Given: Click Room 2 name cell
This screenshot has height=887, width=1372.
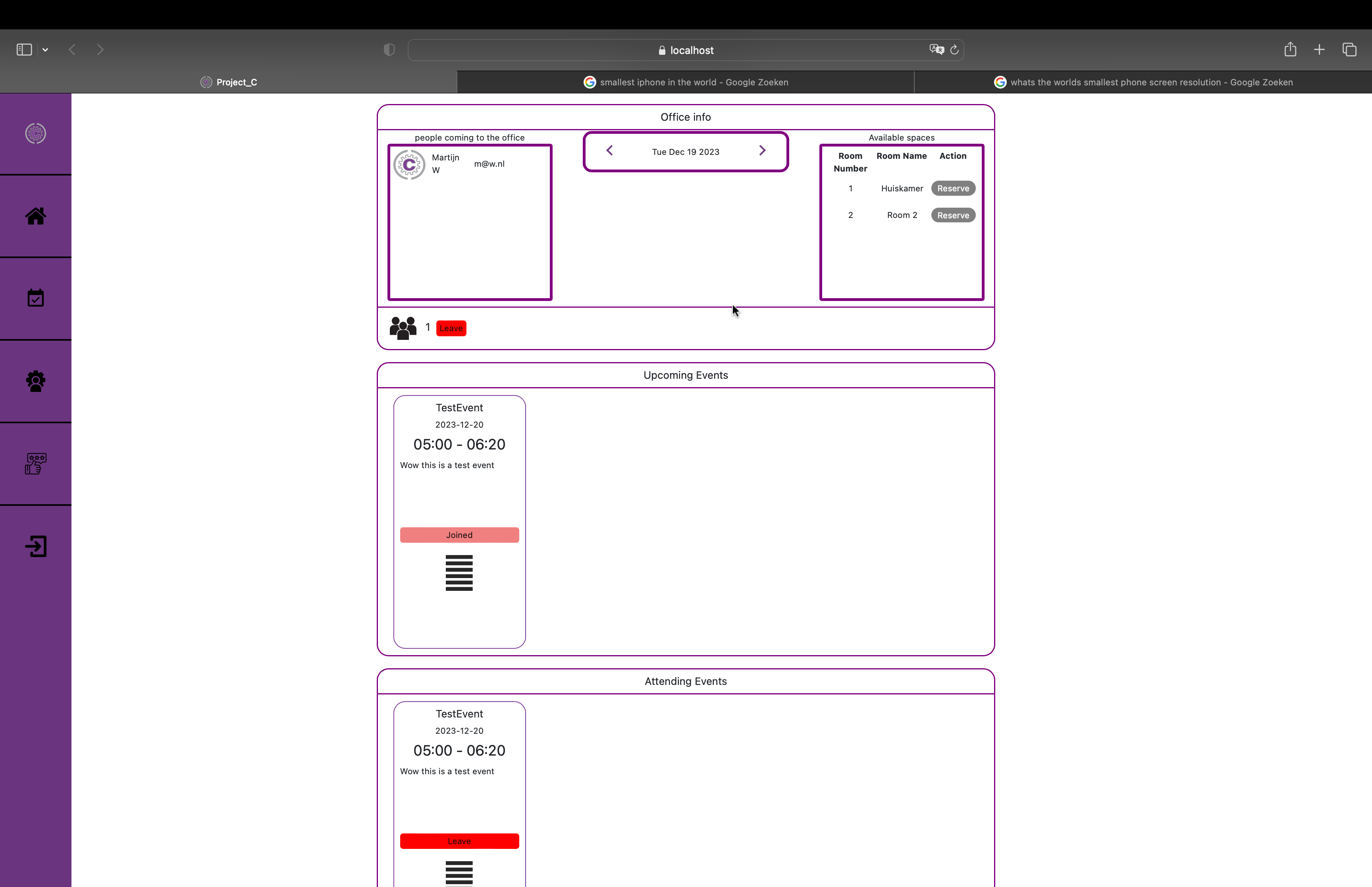Looking at the screenshot, I should point(902,216).
